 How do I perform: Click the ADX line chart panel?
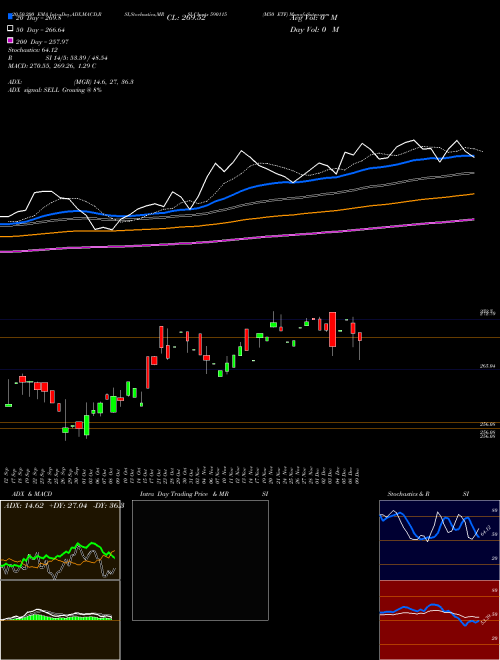(60, 540)
